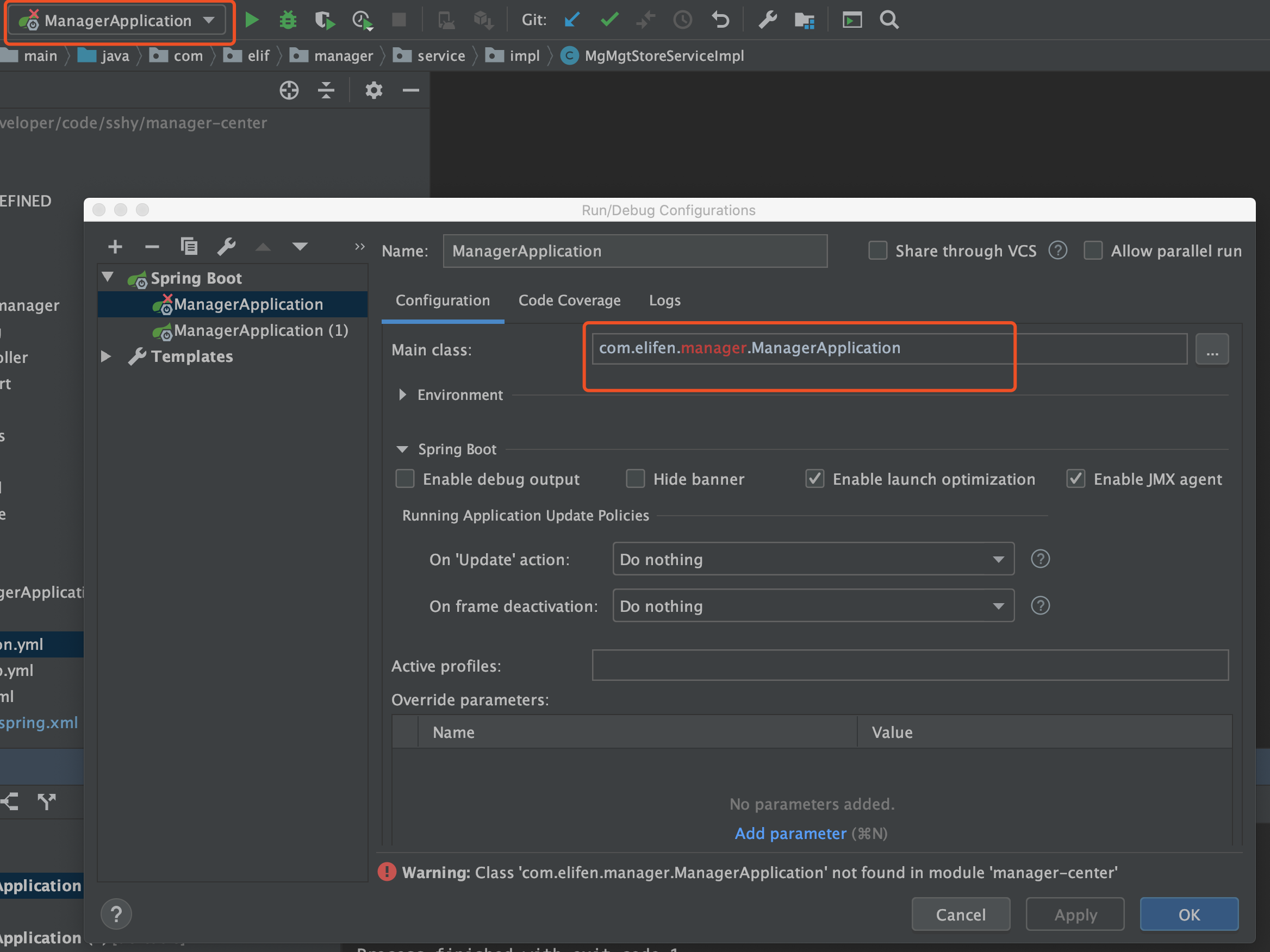Open On frame deactivation dropdown
The image size is (1270, 952).
click(x=811, y=605)
